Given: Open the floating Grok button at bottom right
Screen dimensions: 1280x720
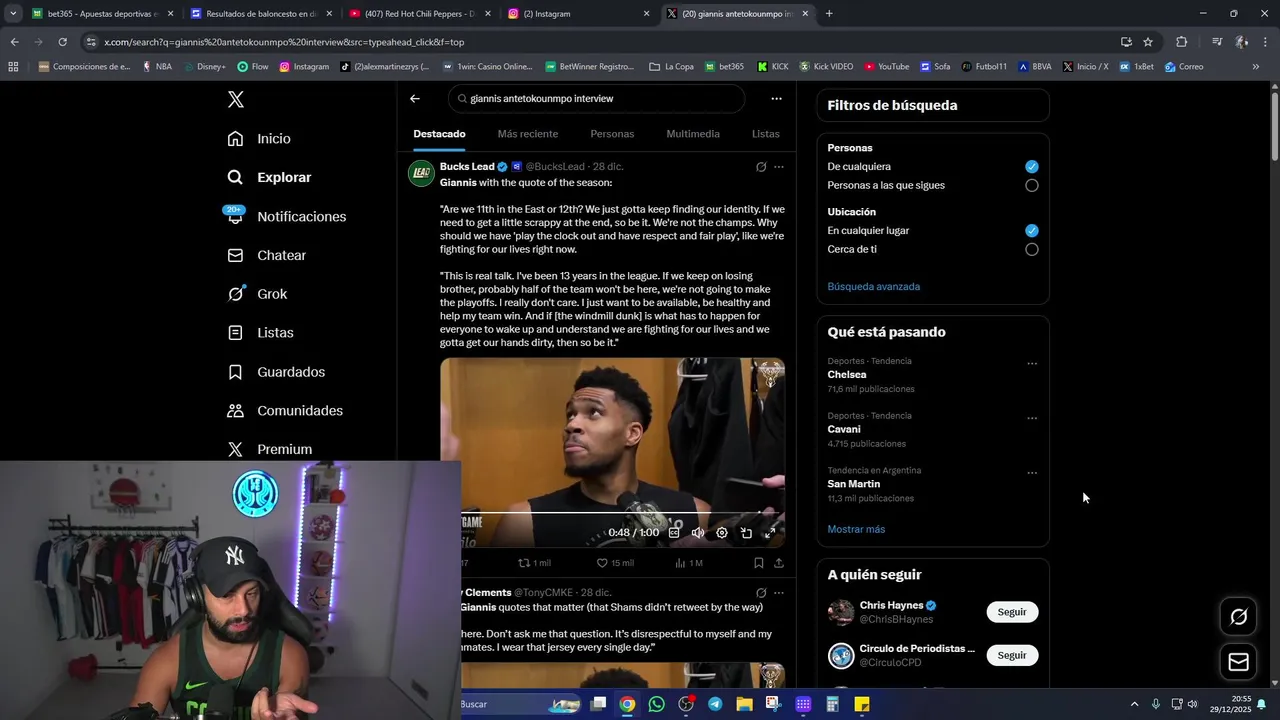Looking at the screenshot, I should [1238, 617].
